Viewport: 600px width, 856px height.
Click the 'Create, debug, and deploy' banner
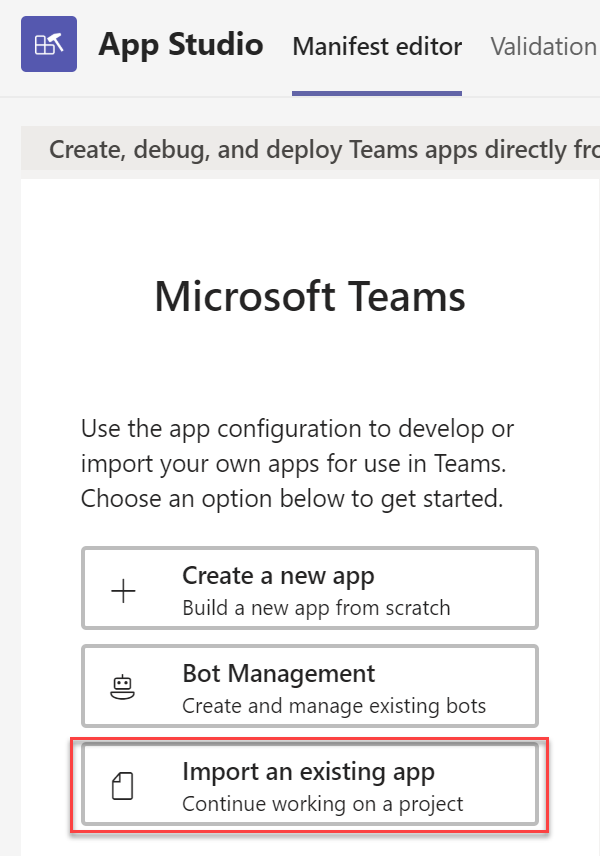(x=320, y=149)
